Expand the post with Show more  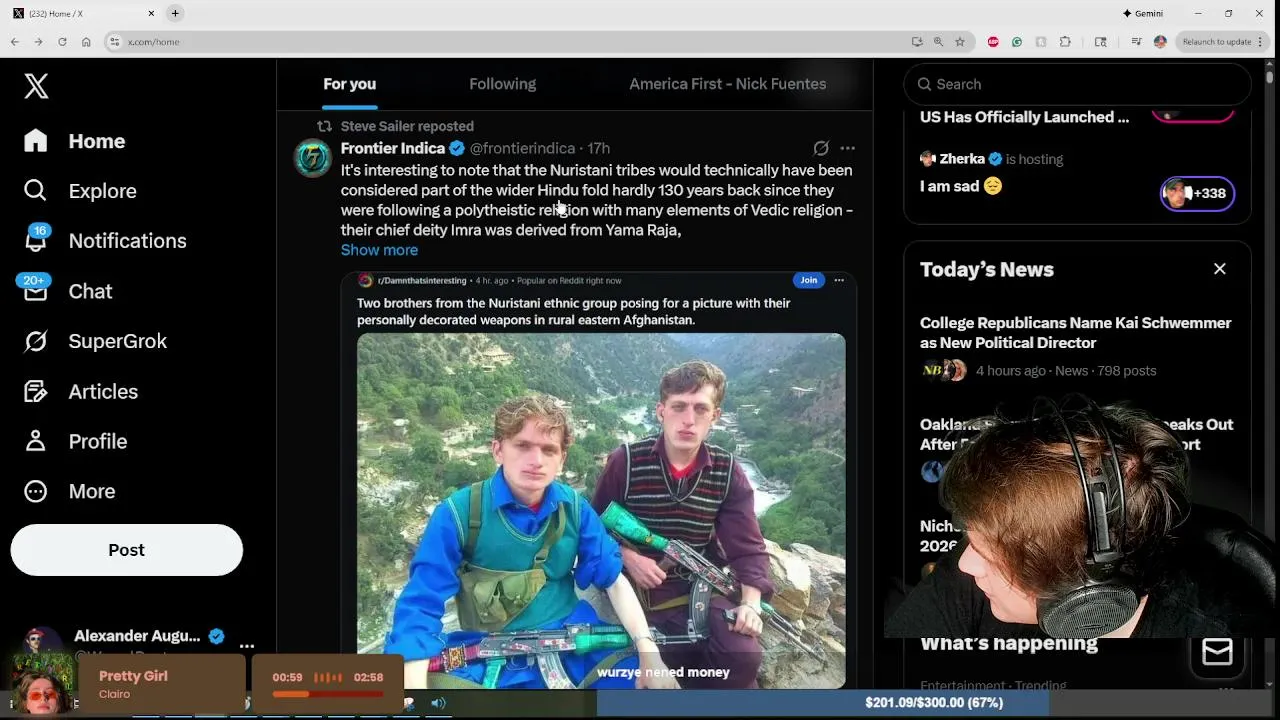[379, 250]
